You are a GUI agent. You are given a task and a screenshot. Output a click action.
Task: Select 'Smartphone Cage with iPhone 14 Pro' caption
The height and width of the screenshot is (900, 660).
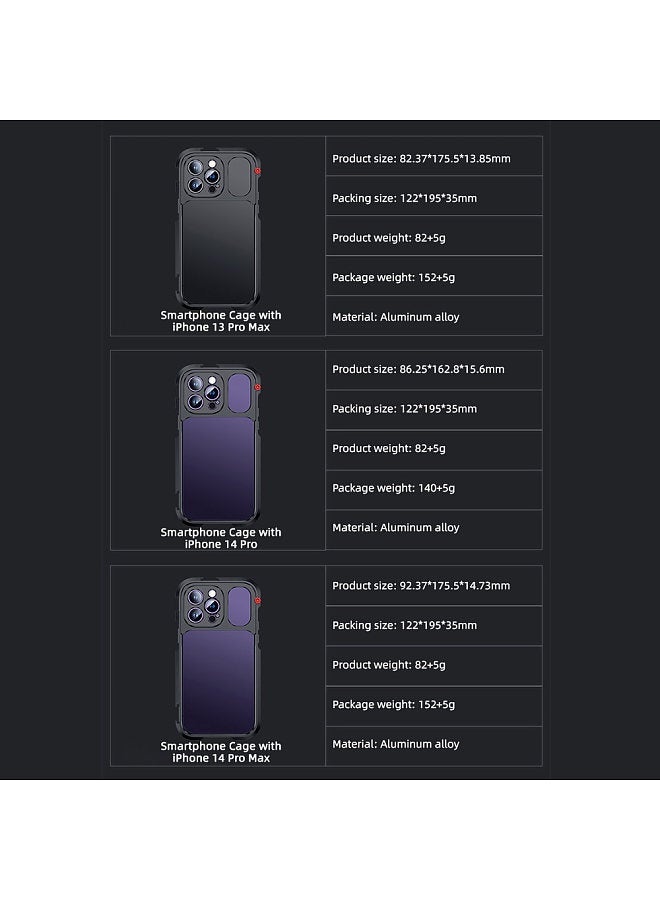click(x=221, y=538)
